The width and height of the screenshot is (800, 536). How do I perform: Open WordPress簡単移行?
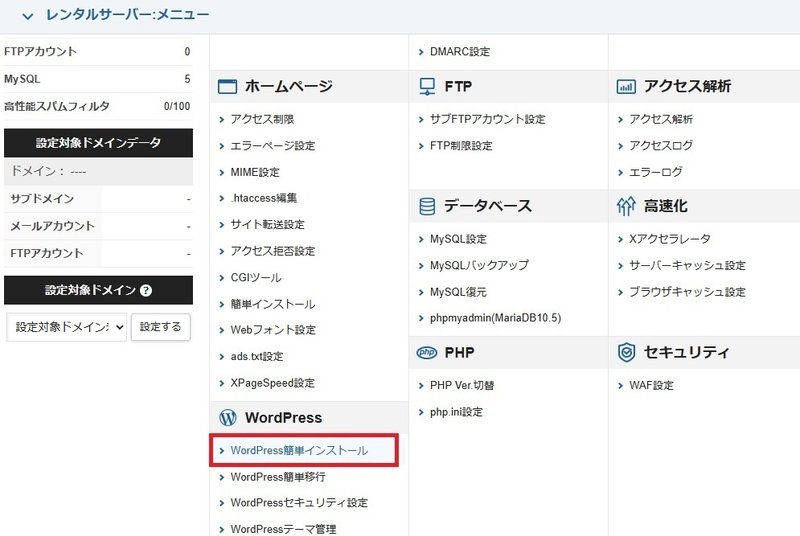point(278,477)
